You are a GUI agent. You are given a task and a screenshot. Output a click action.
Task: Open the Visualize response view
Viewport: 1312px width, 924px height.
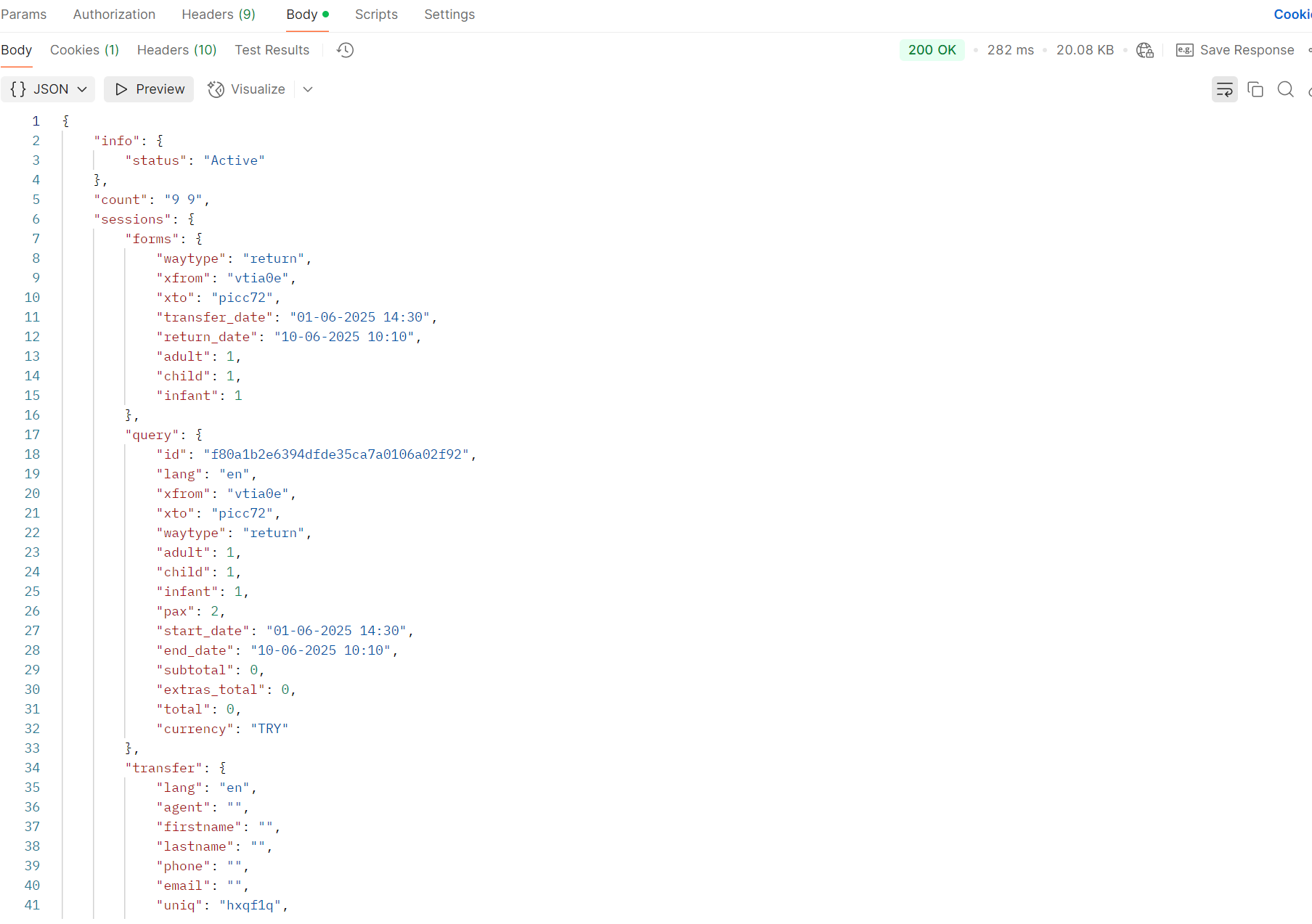point(246,89)
